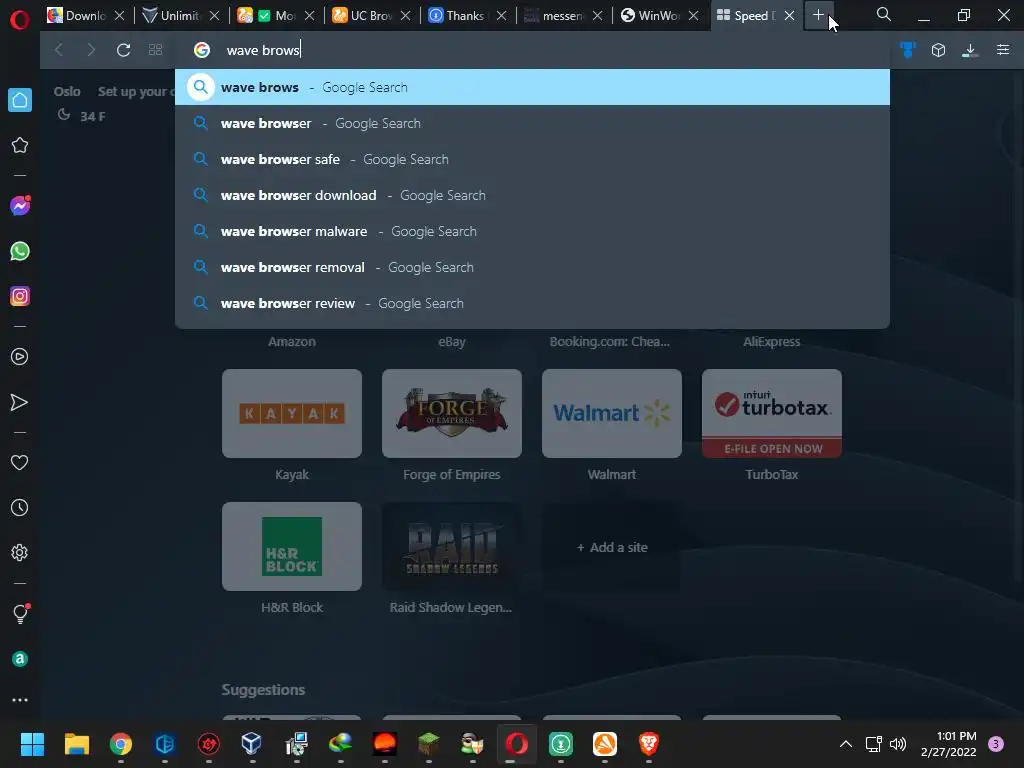The height and width of the screenshot is (768, 1024).
Task: Reload the current page
Action: (x=123, y=50)
